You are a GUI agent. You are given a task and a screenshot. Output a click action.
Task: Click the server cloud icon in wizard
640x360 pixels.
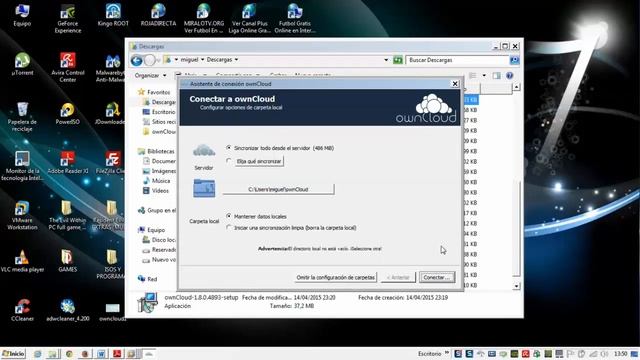pyautogui.click(x=204, y=151)
